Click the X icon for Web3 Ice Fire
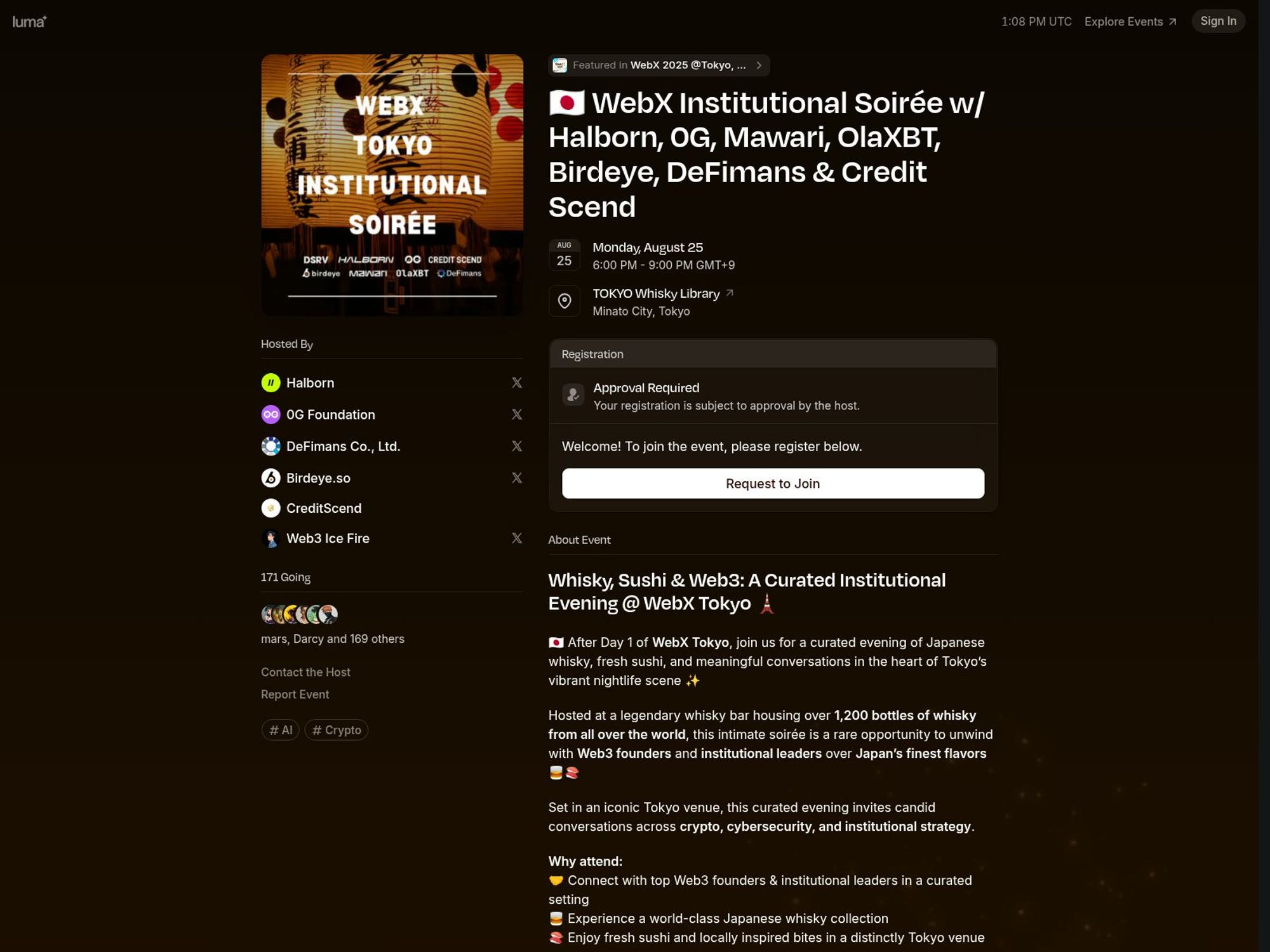 pyautogui.click(x=517, y=538)
